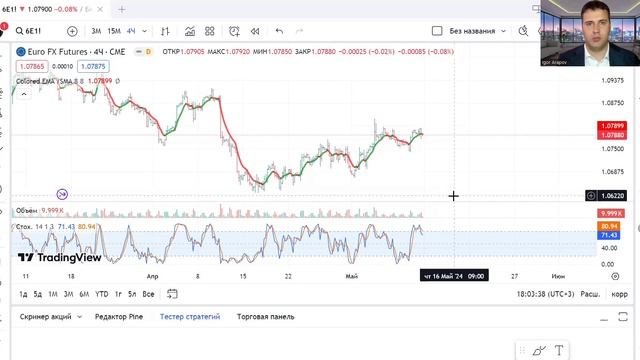
Task: Start bar replay with the rewind icon
Action: click(255, 31)
